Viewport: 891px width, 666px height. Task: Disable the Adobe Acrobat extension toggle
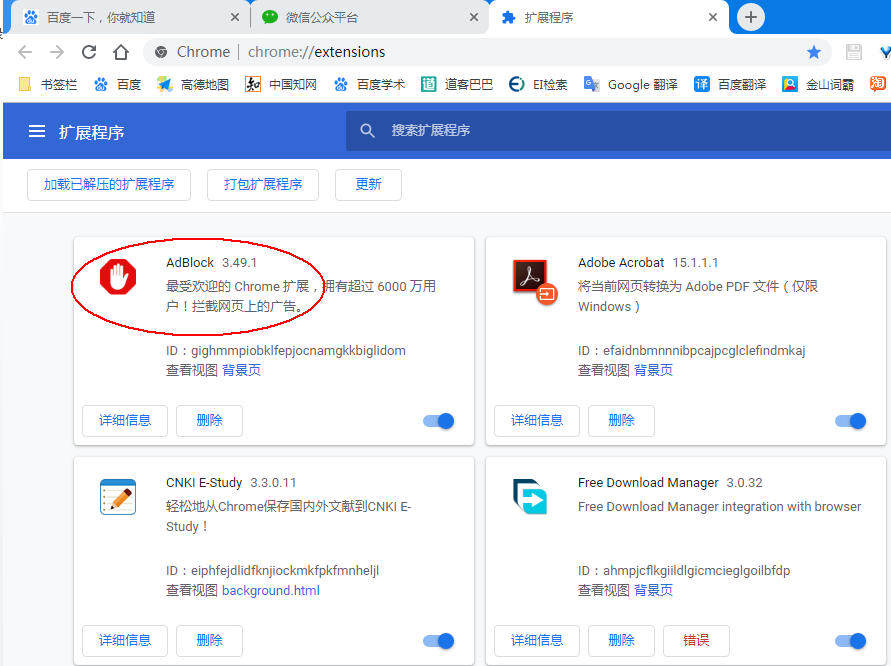click(x=851, y=421)
